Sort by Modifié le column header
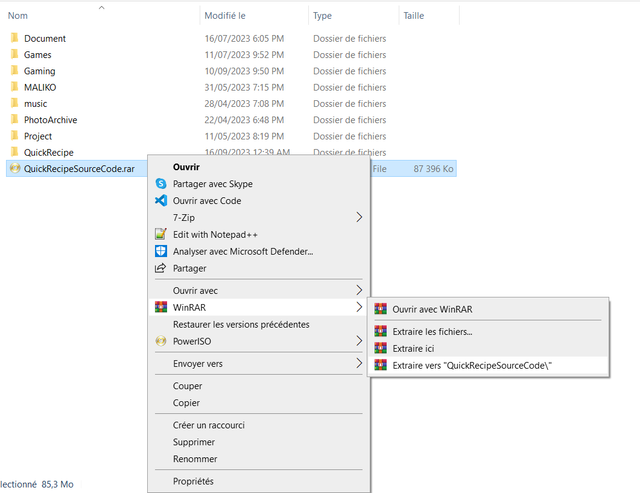640x493 pixels. coord(225,16)
